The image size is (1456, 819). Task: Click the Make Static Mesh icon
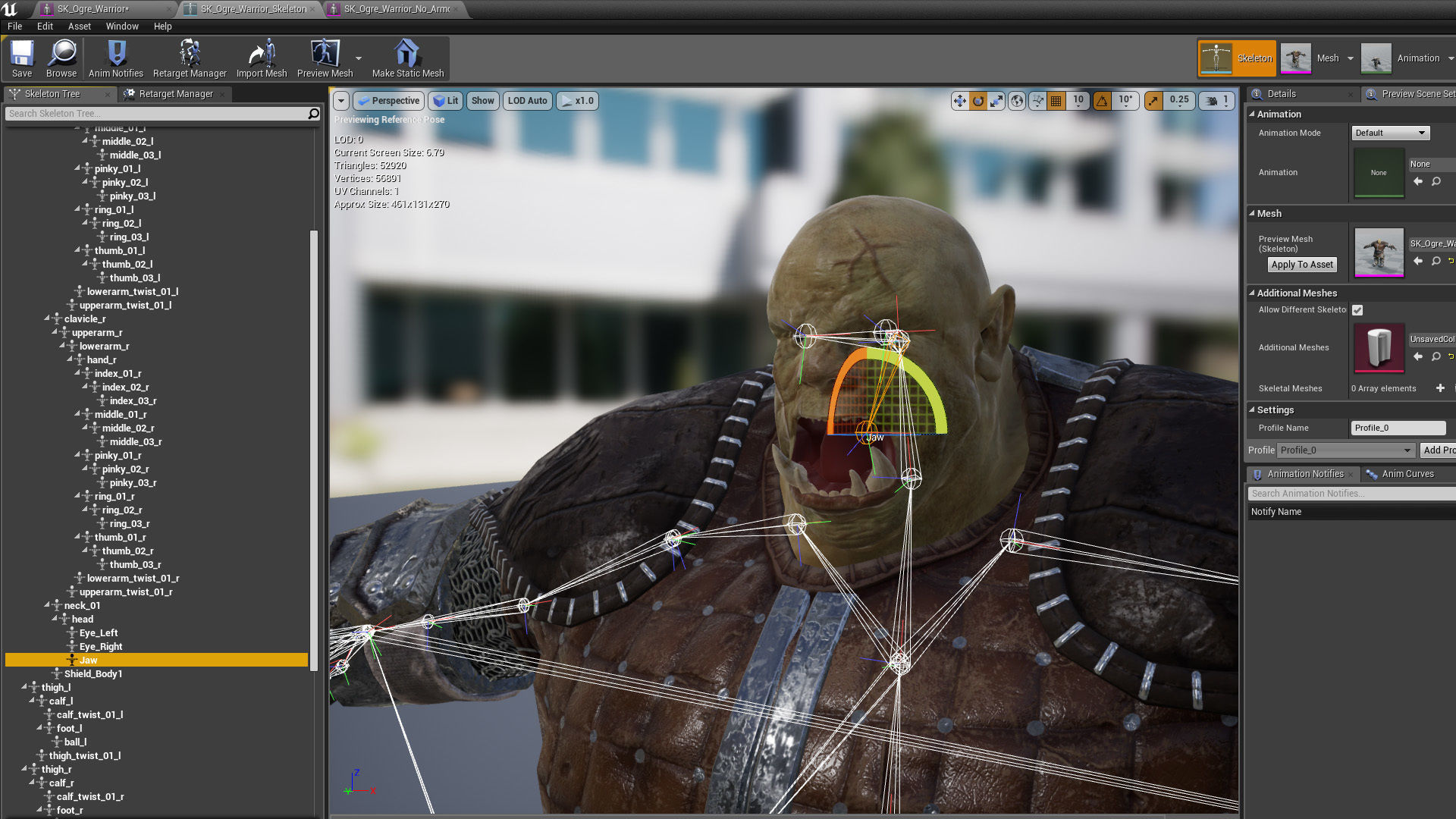point(408,58)
